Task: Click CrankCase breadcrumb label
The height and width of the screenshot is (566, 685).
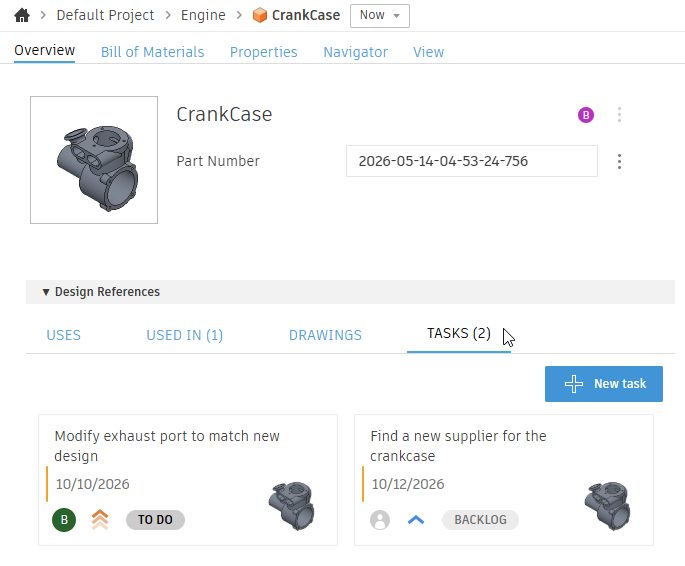Action: tap(306, 15)
